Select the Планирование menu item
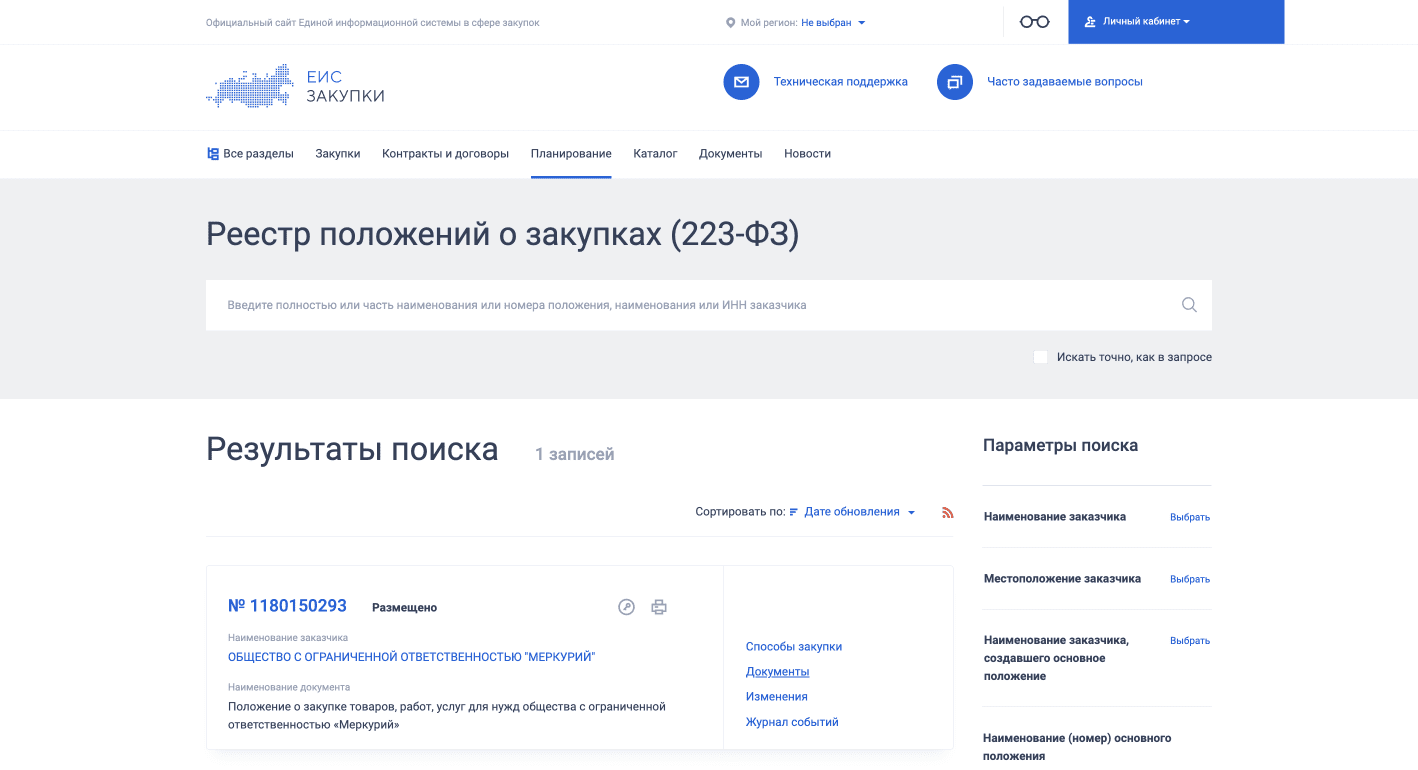The image size is (1418, 770). click(x=571, y=154)
